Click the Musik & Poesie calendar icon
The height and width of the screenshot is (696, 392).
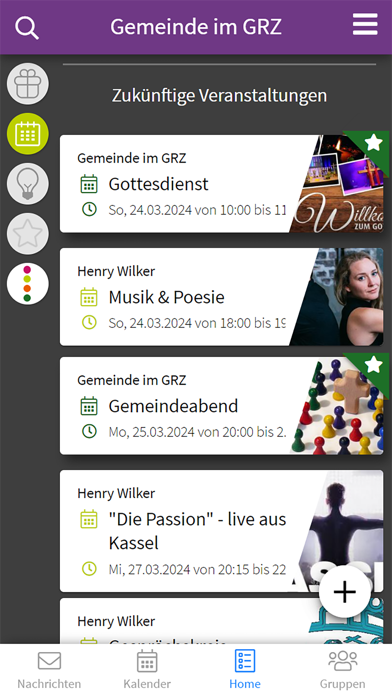89,297
